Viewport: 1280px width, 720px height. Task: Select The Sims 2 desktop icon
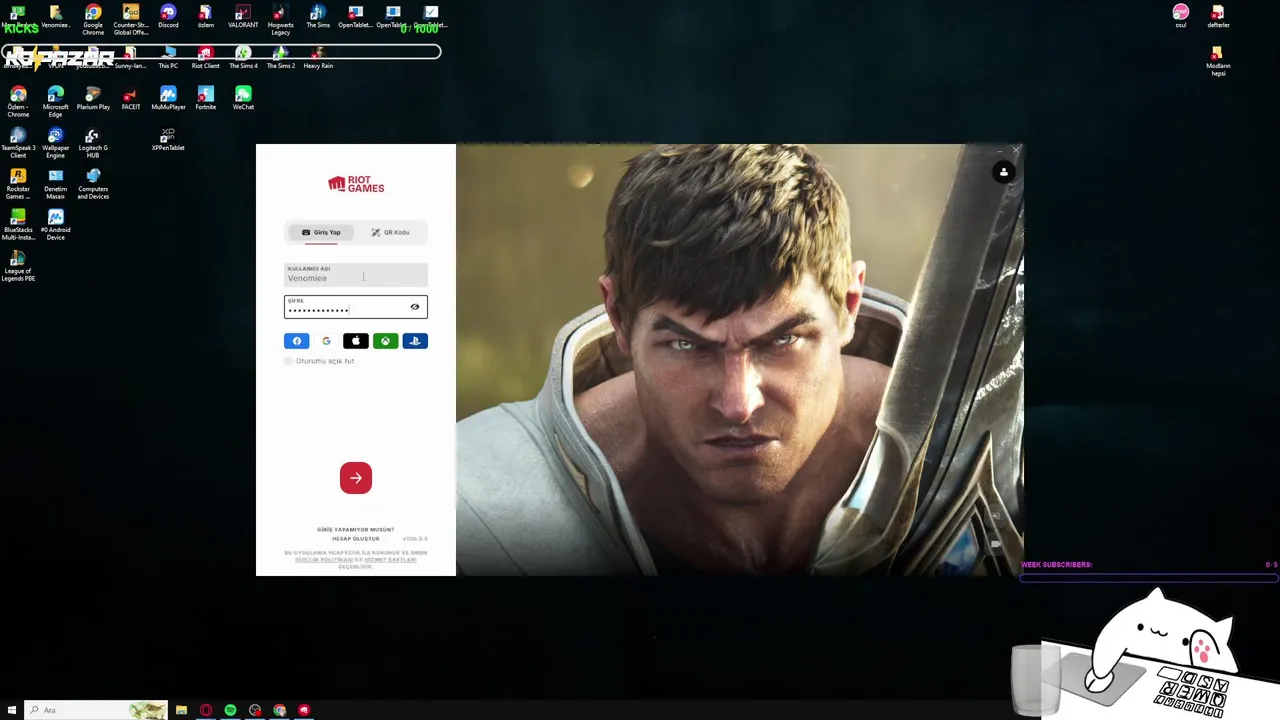pos(281,58)
